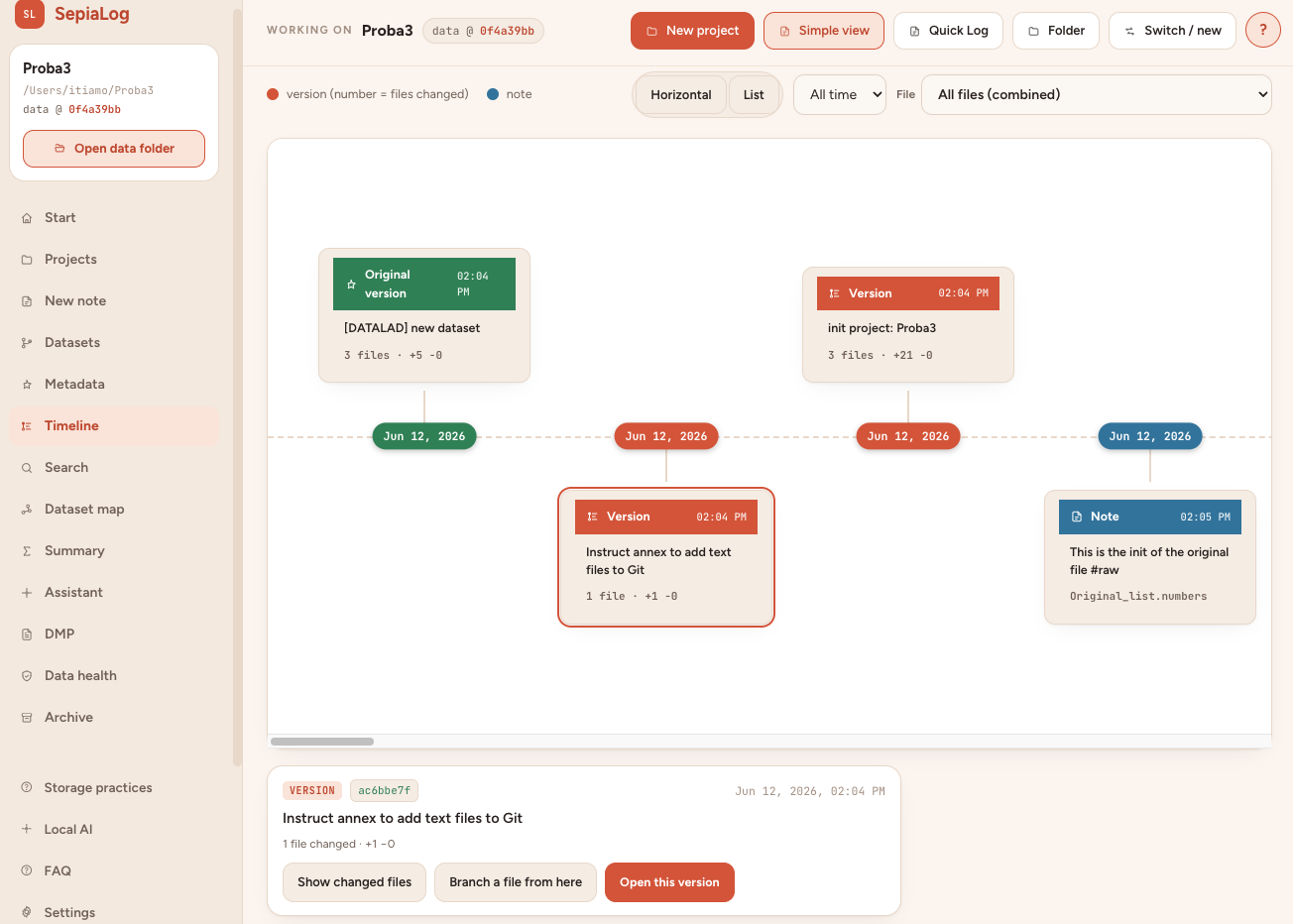The width and height of the screenshot is (1293, 924).
Task: Click the Start home icon in sidebar
Action: (x=27, y=218)
